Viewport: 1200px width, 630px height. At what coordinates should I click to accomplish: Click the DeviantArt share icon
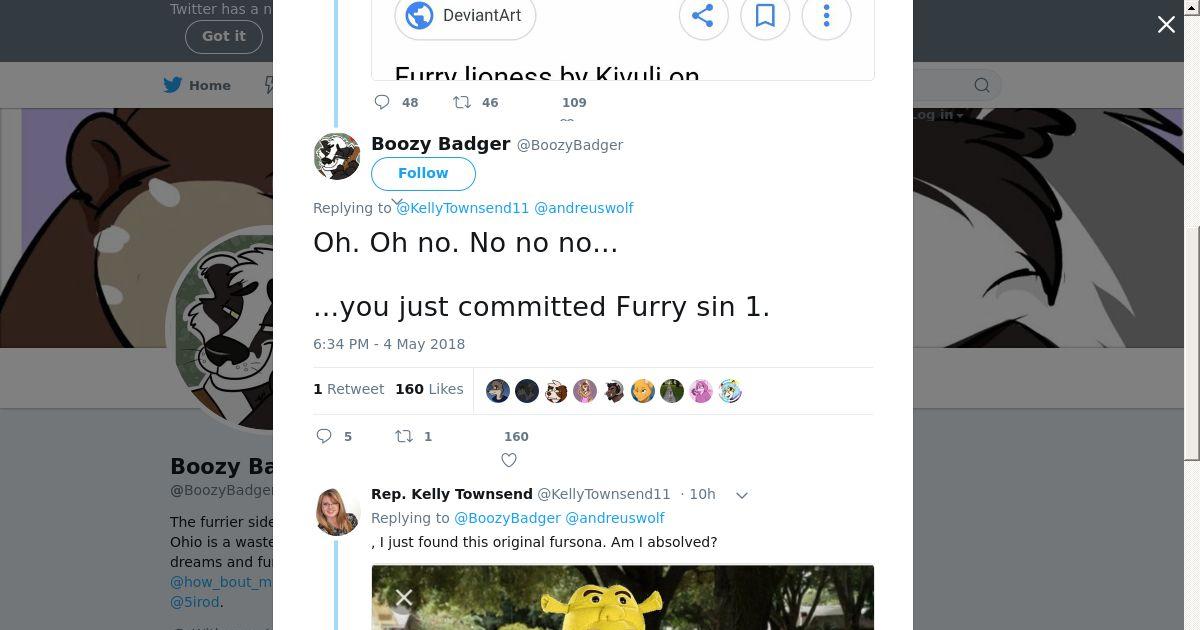pos(703,15)
